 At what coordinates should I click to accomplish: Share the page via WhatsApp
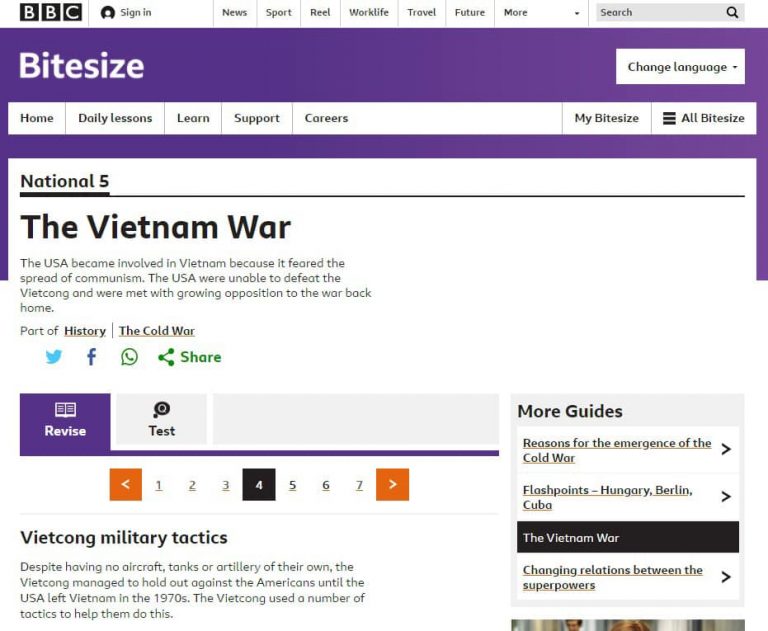pos(129,357)
